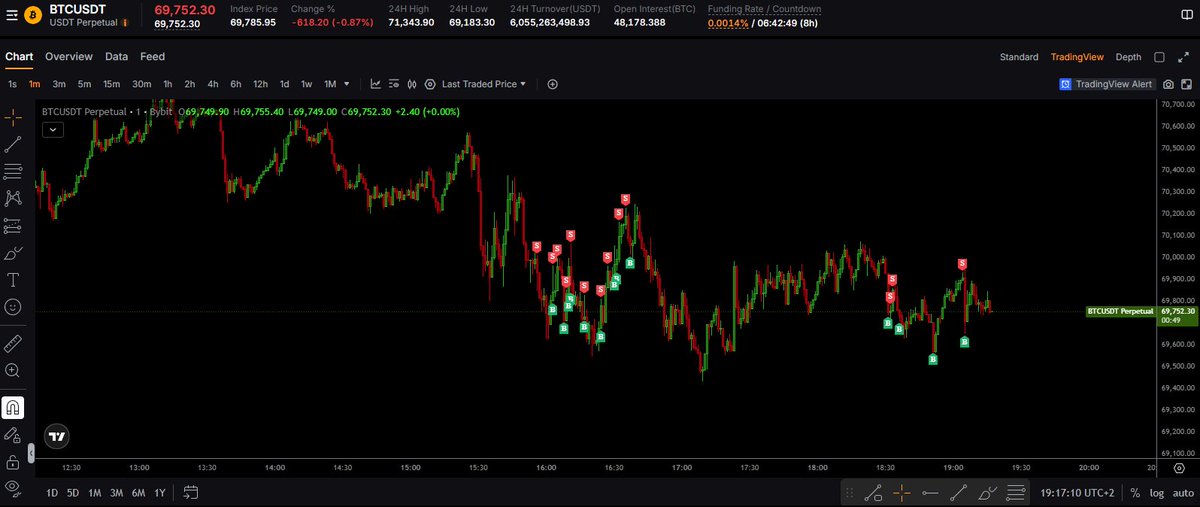Screen dimensions: 1200x507
Task: Open the Fibonacci retracement tools
Action: coord(13,172)
